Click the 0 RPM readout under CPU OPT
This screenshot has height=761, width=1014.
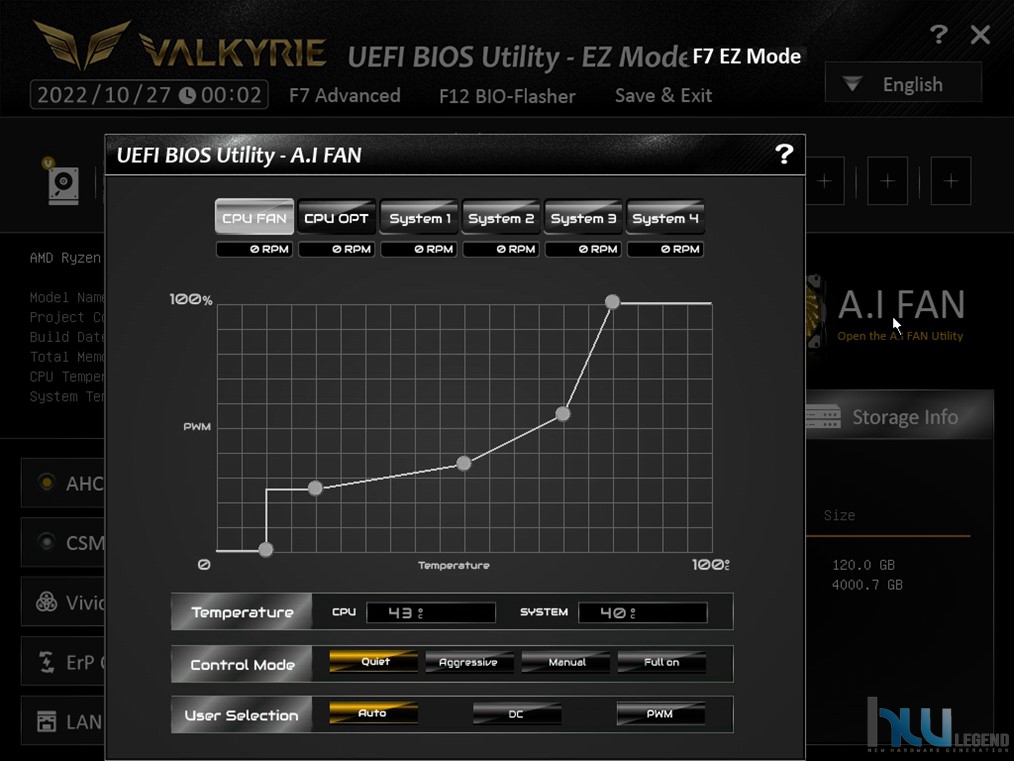coord(336,249)
